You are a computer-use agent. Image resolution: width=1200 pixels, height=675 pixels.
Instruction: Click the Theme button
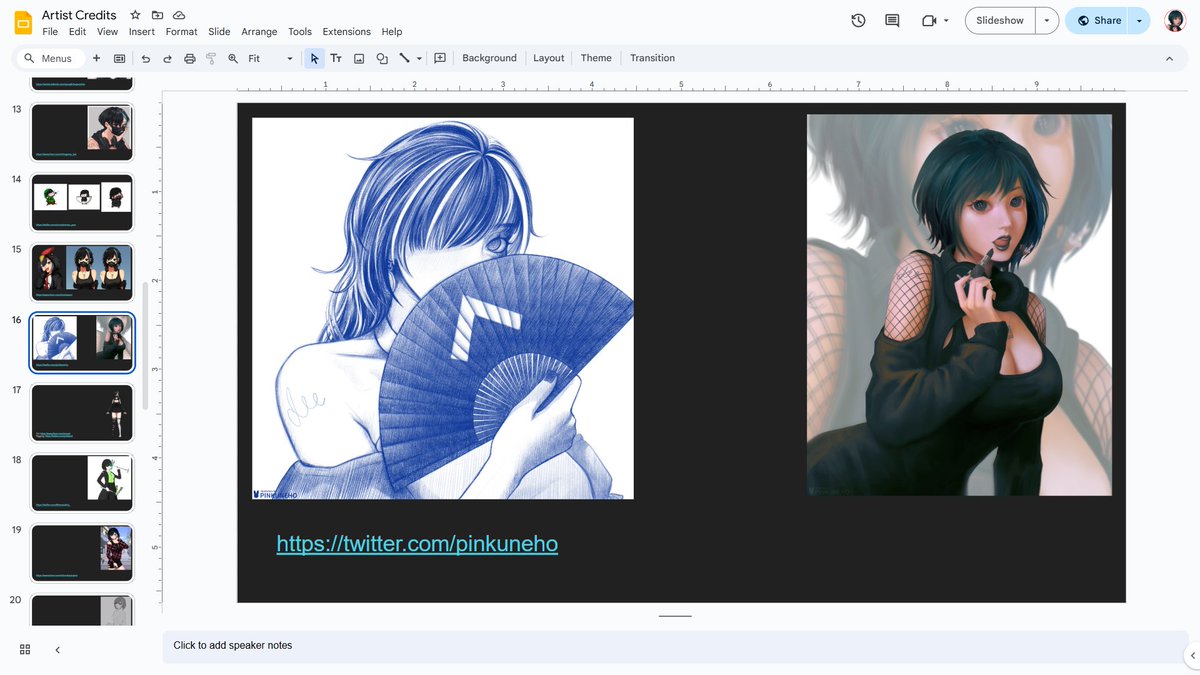596,58
